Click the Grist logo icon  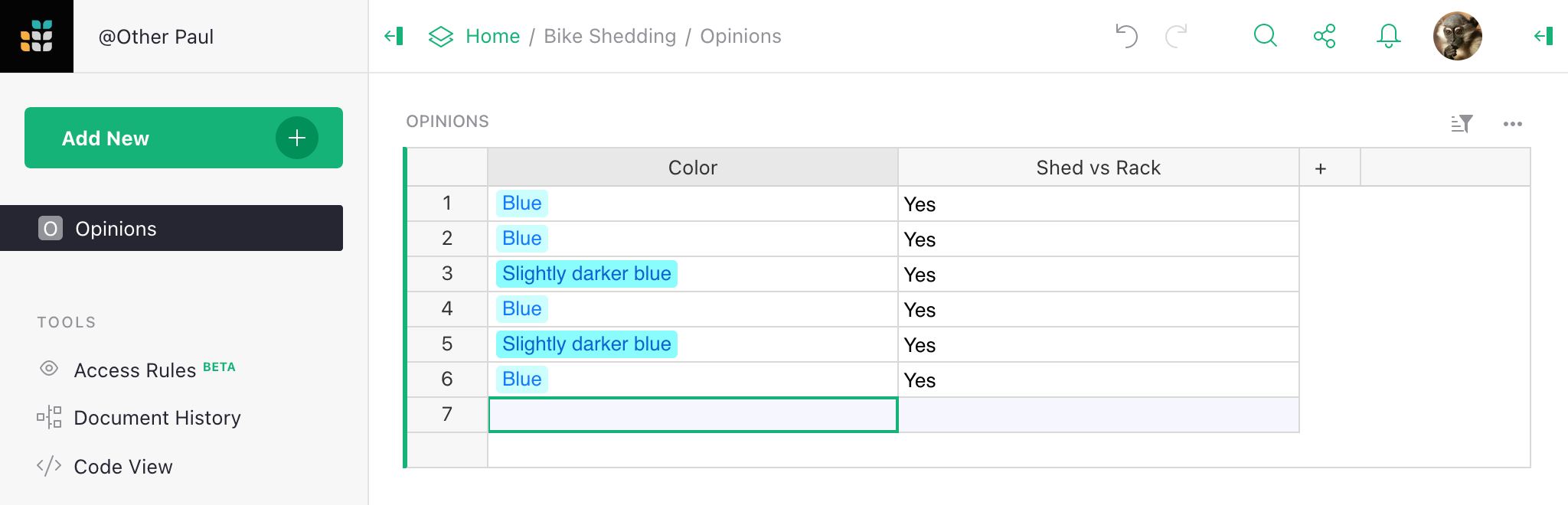tap(37, 36)
